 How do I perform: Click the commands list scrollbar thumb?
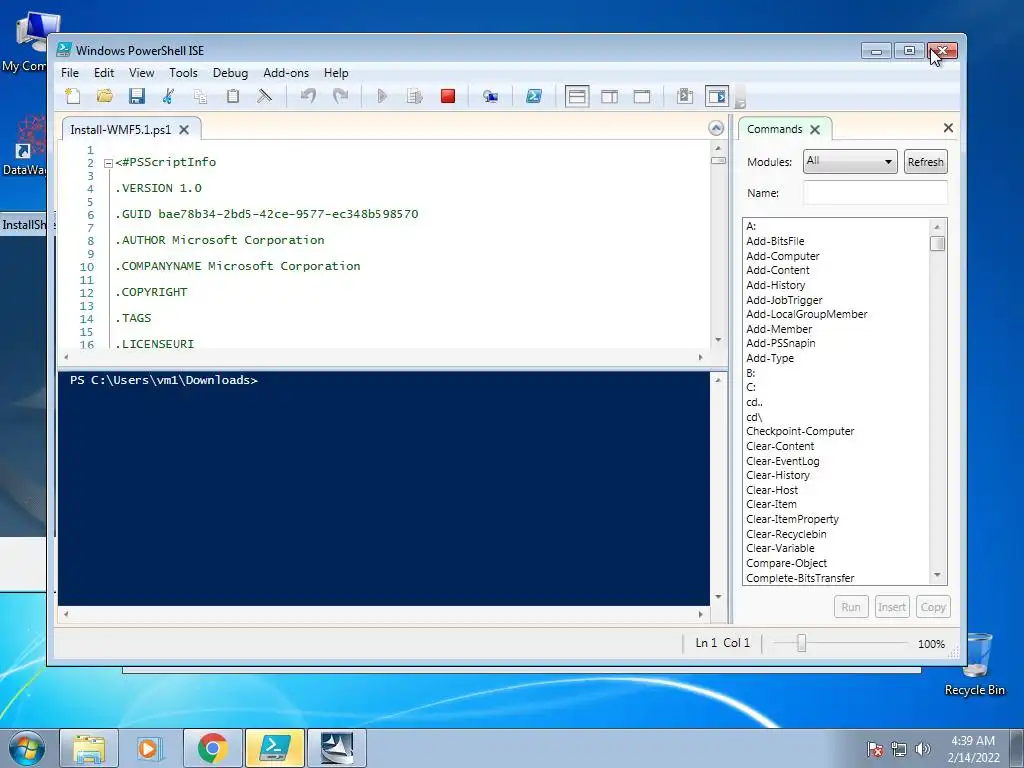click(x=938, y=244)
